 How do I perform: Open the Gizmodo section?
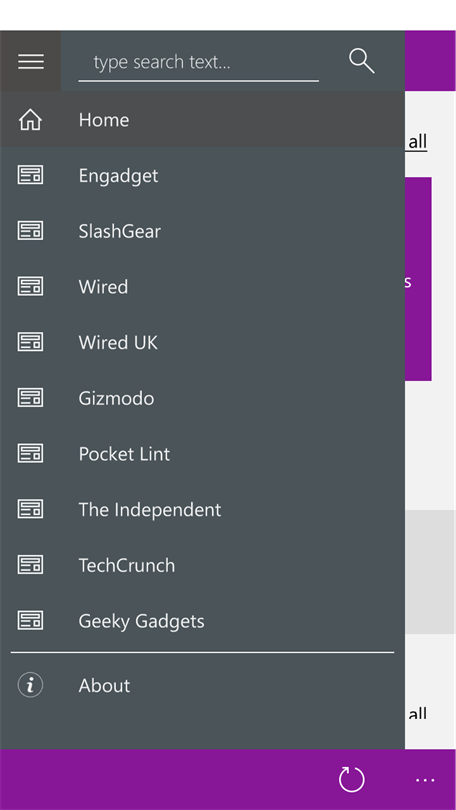[x=202, y=398]
